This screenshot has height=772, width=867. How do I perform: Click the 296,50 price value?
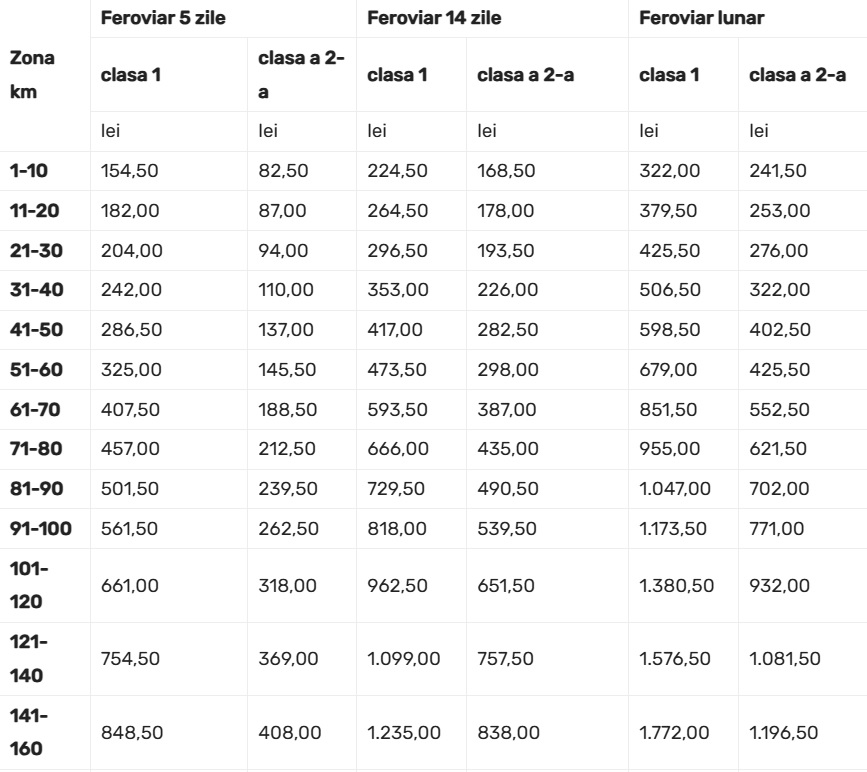click(x=397, y=250)
